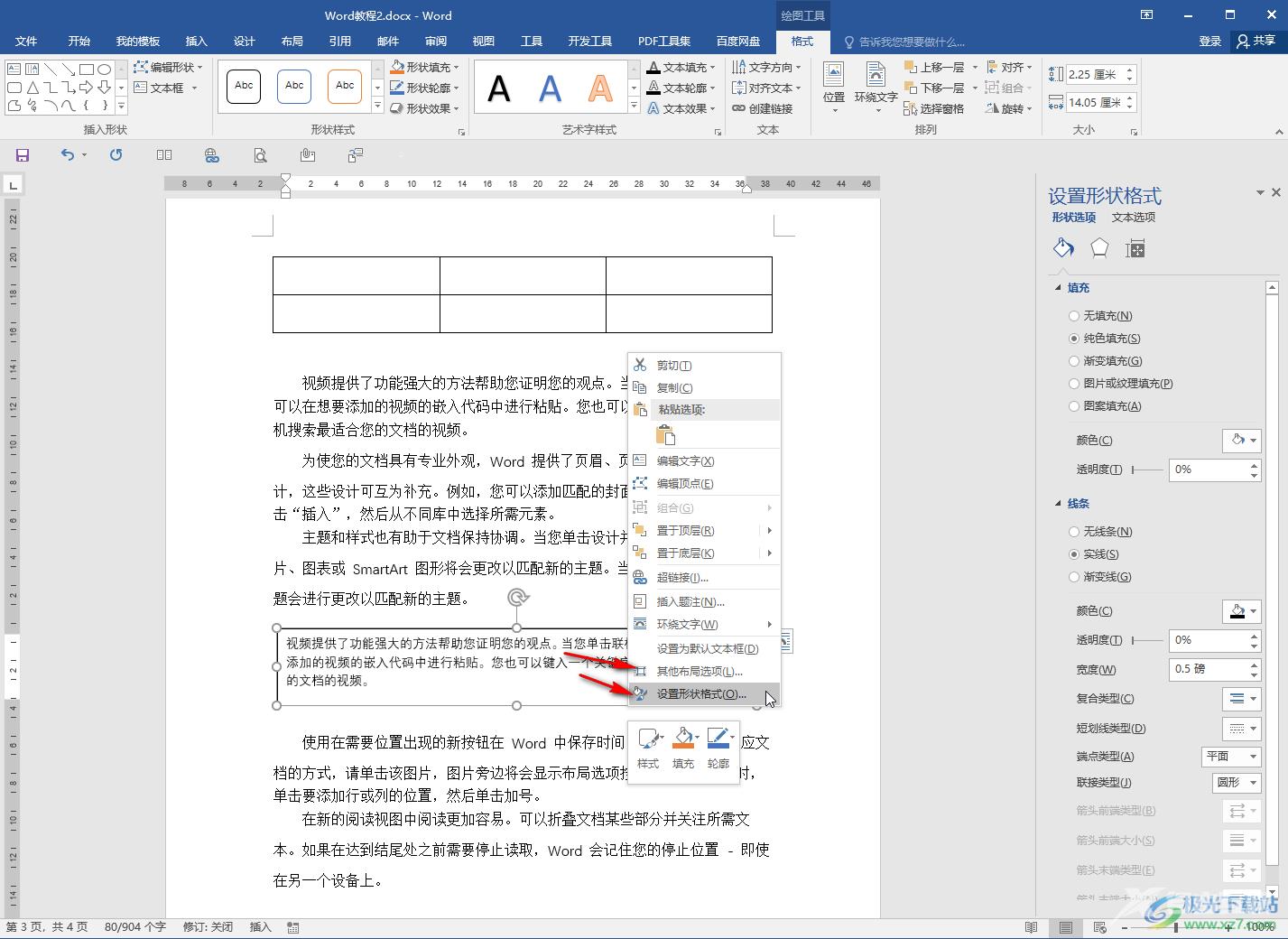This screenshot has width=1288, height=939.
Task: Select Solid Fill radio option
Action: pos(1104,339)
